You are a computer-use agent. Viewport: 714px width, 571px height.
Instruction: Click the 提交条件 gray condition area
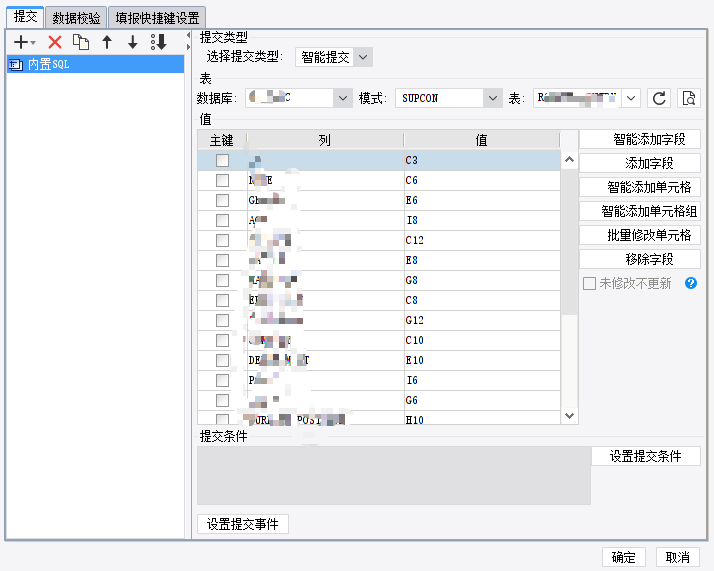394,475
